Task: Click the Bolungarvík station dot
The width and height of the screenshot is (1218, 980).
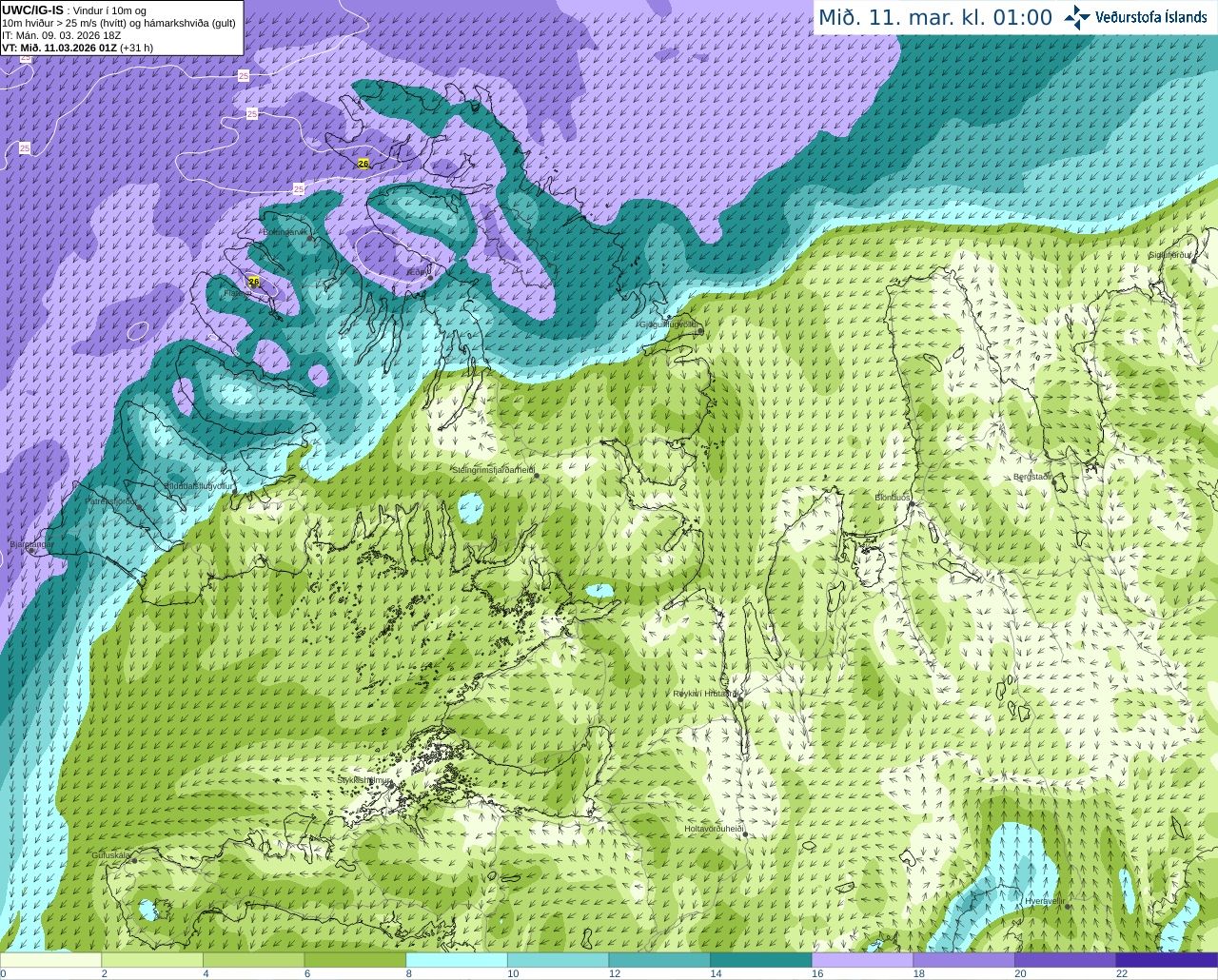Action: (310, 238)
